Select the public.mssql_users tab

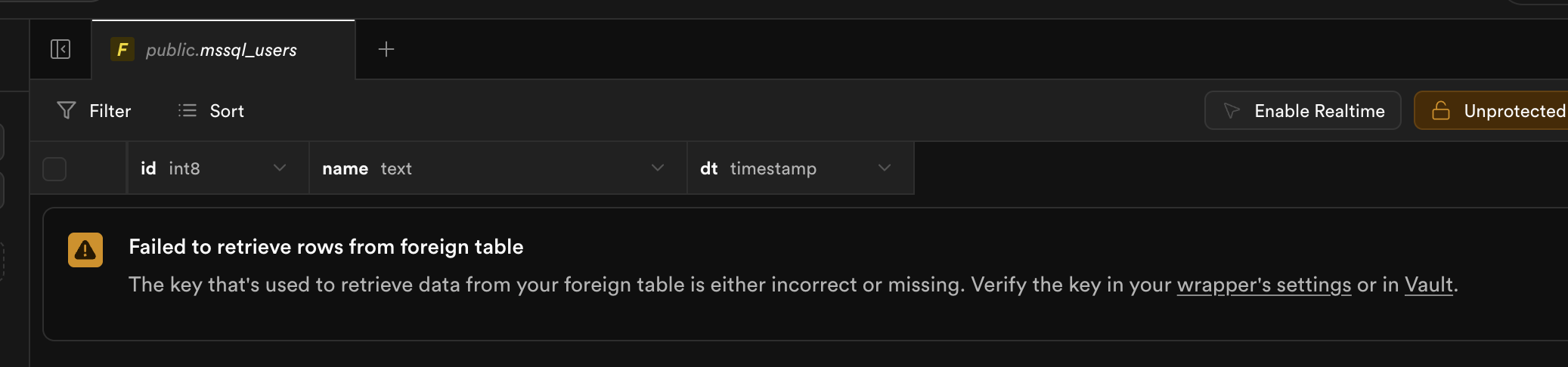pos(222,50)
